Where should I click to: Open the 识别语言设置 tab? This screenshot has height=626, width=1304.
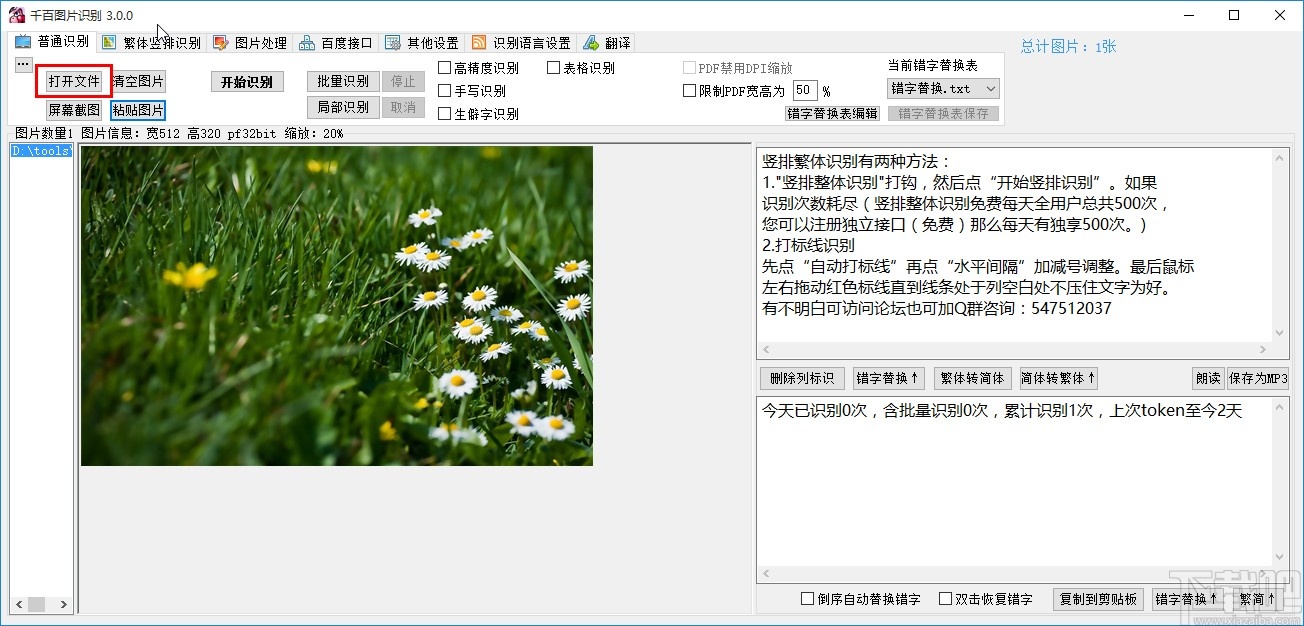(x=521, y=43)
